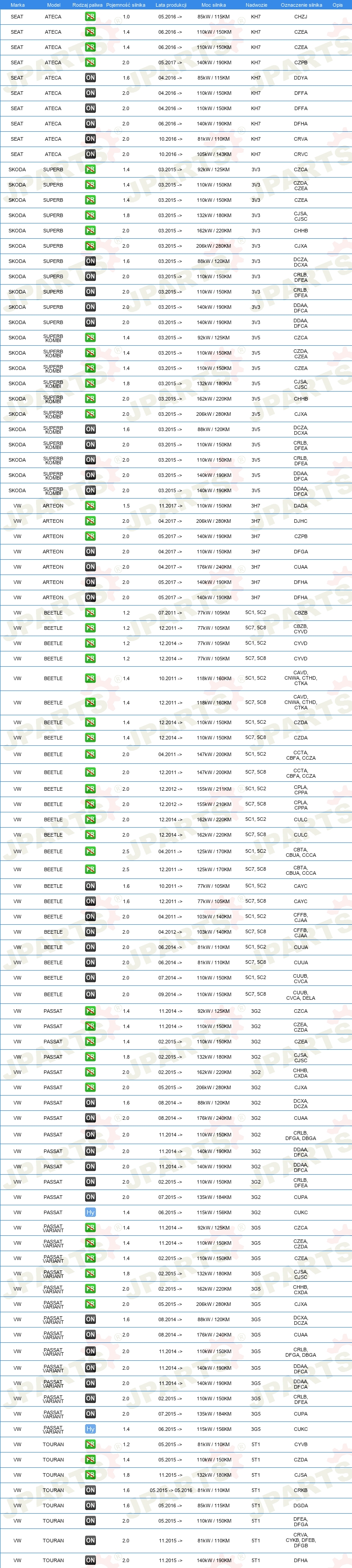Click the Marka column header
This screenshot has width=352, height=1568.
pyautogui.click(x=17, y=5)
